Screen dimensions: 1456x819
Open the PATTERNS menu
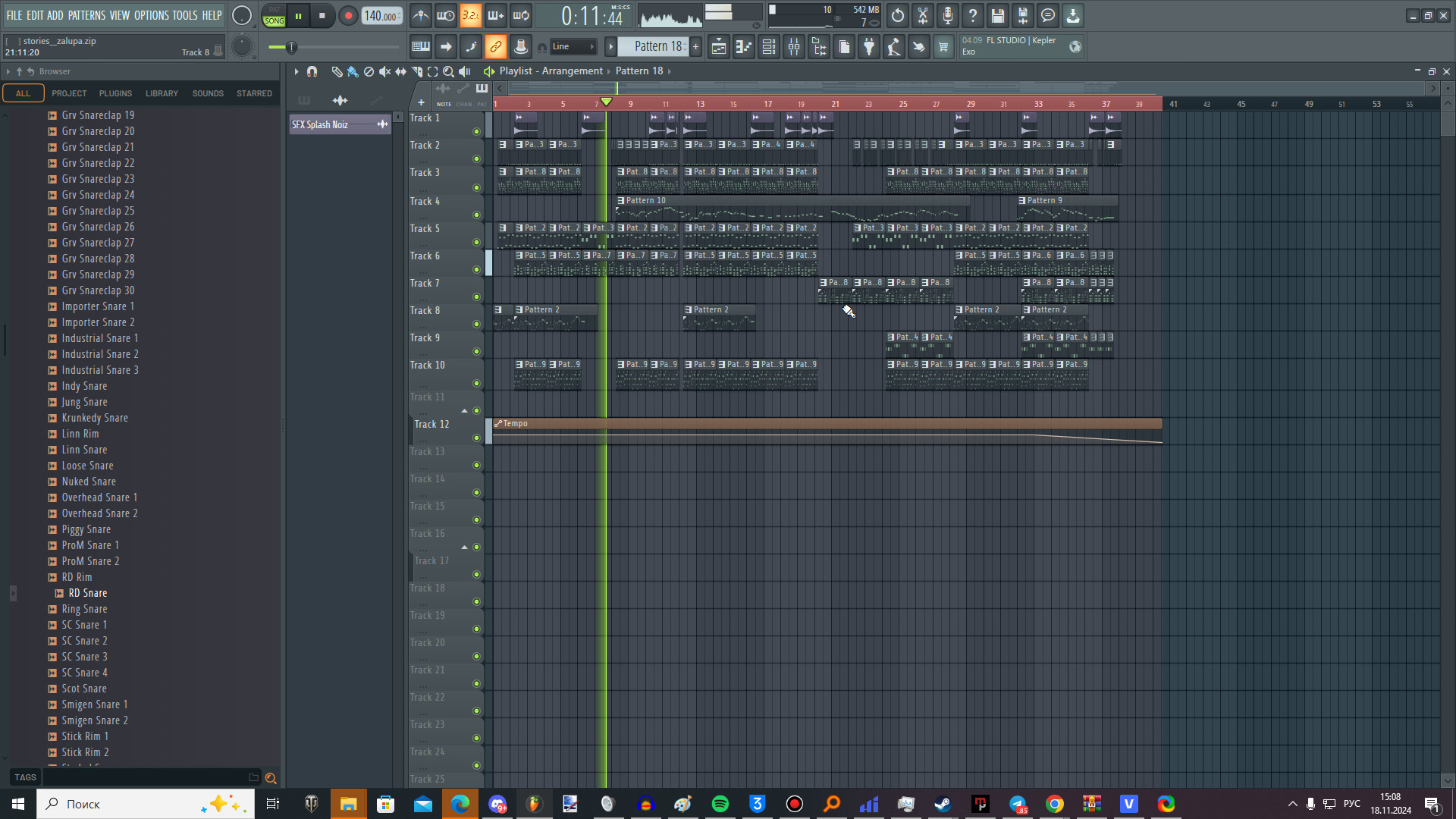[86, 15]
